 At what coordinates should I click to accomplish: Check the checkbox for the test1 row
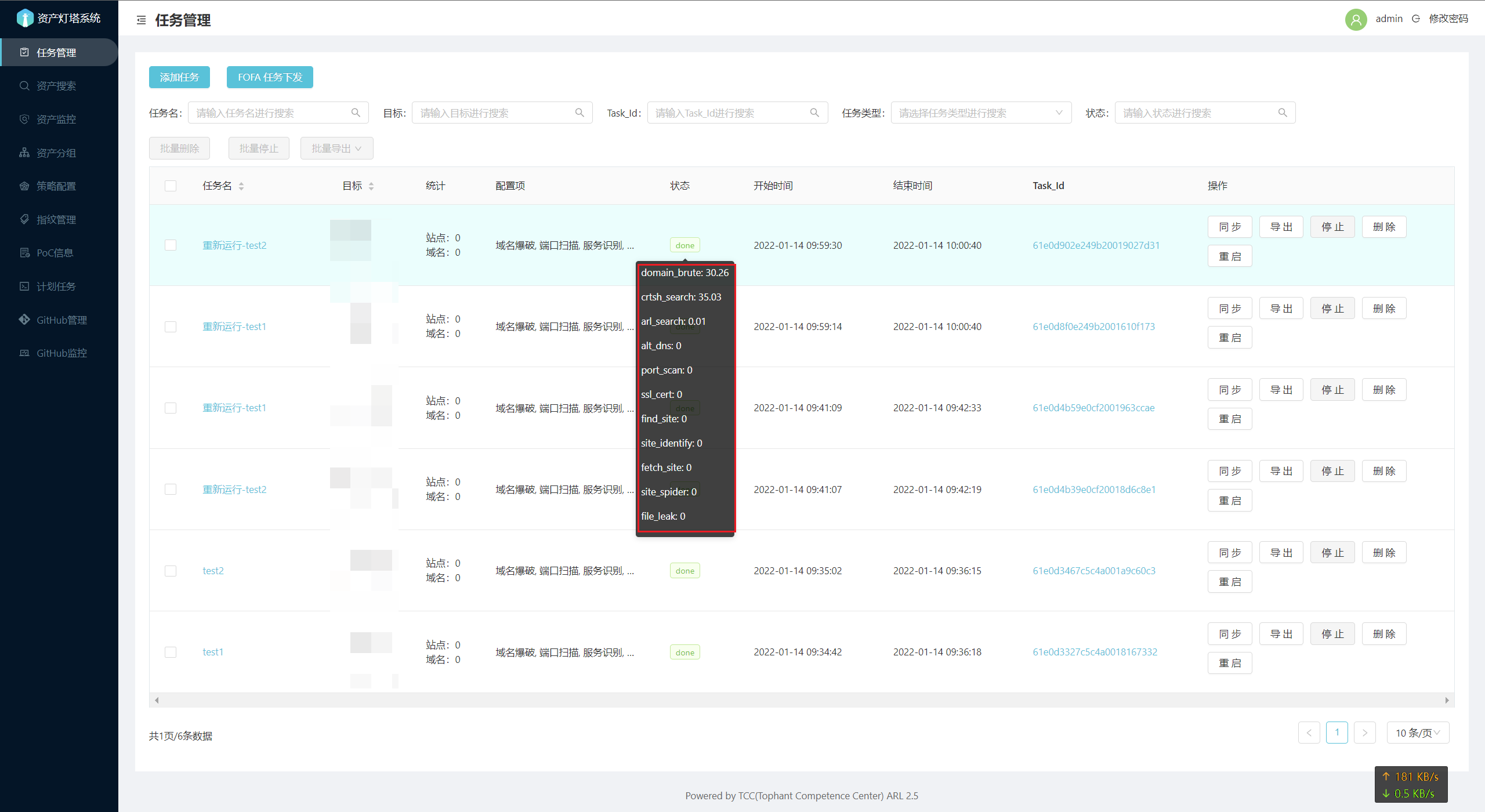click(x=171, y=652)
